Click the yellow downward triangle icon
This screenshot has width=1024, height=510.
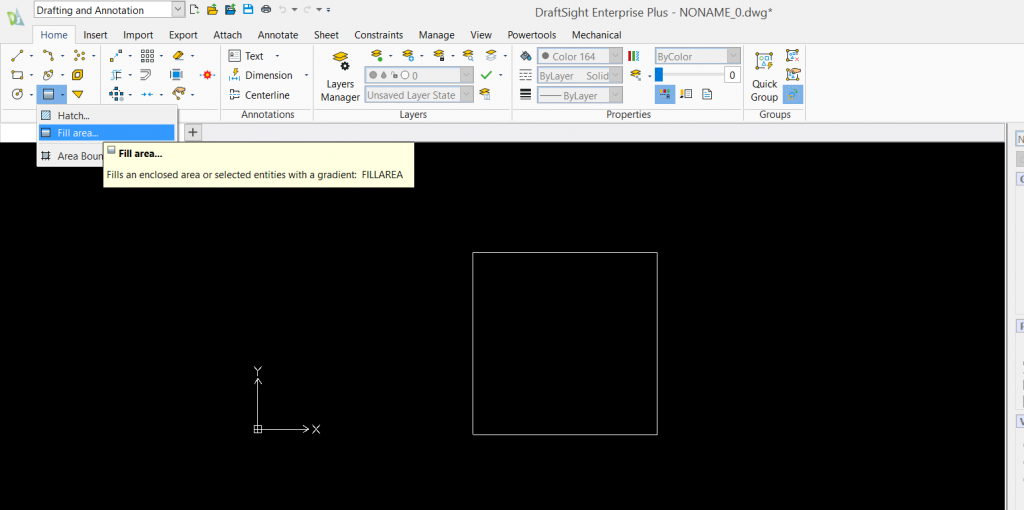78,95
